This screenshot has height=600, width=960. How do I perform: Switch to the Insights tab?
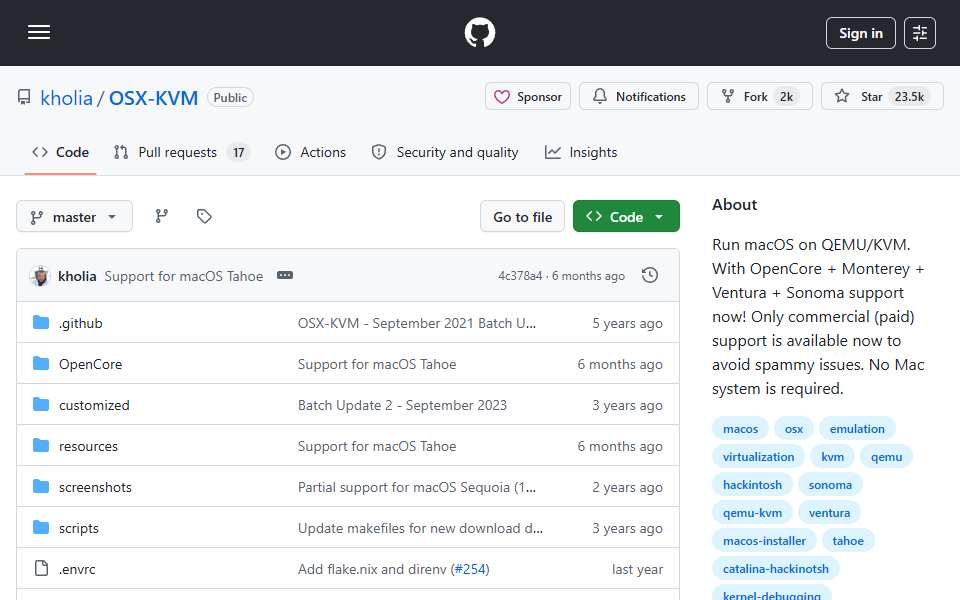(x=581, y=152)
